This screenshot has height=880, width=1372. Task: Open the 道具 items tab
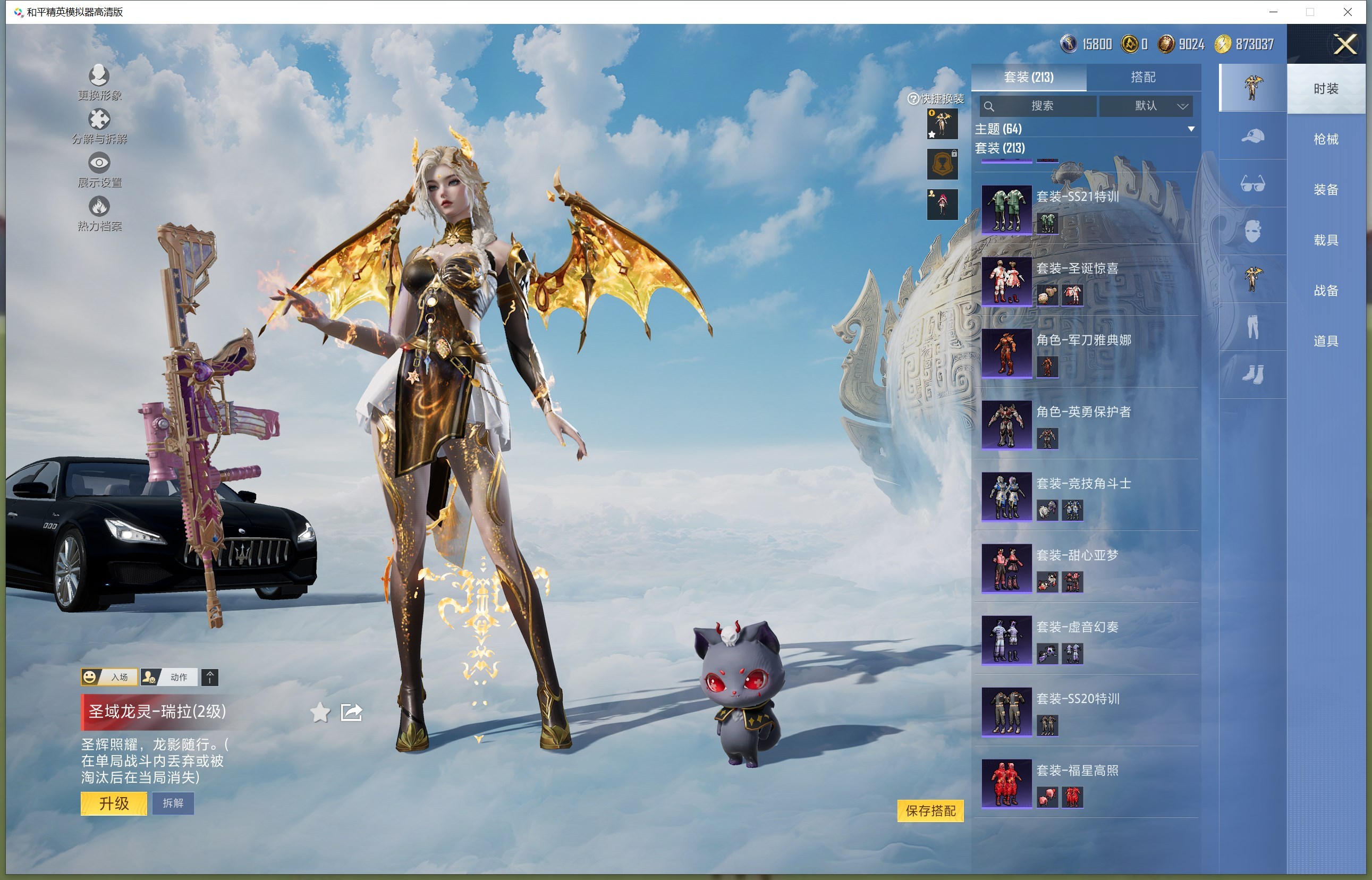point(1326,341)
